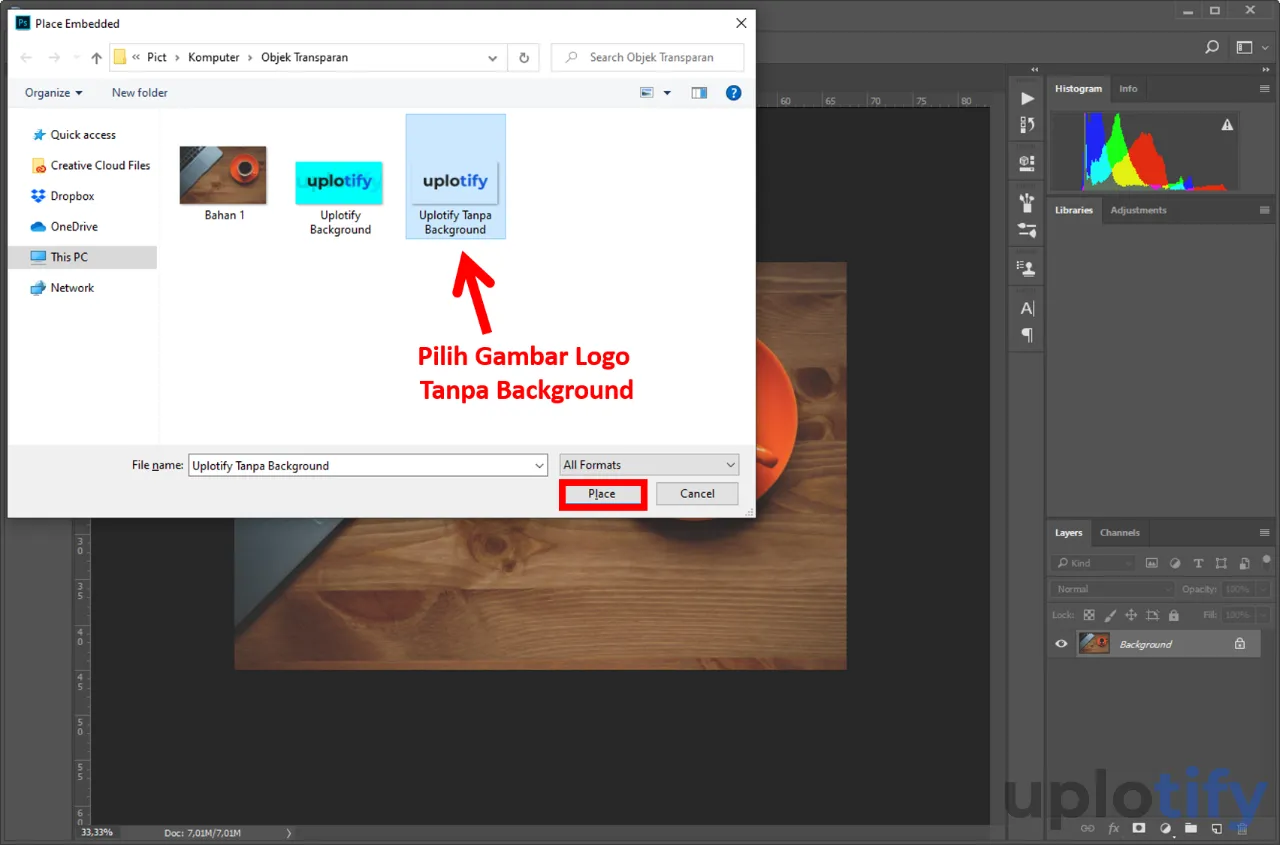Create a new layer icon
This screenshot has height=845, width=1280.
[x=1217, y=829]
